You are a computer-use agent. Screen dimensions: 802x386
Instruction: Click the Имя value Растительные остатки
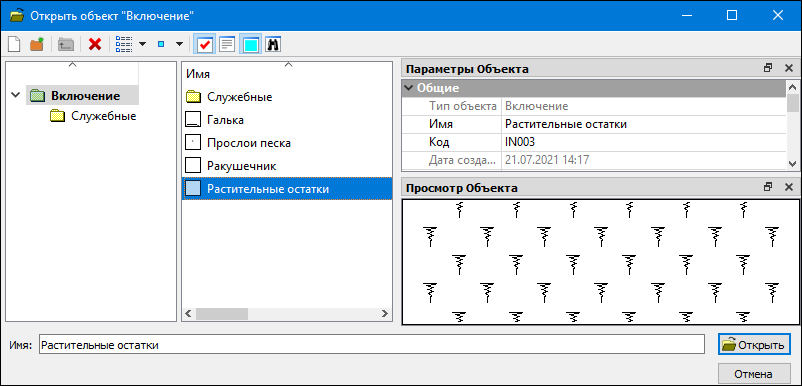click(644, 124)
